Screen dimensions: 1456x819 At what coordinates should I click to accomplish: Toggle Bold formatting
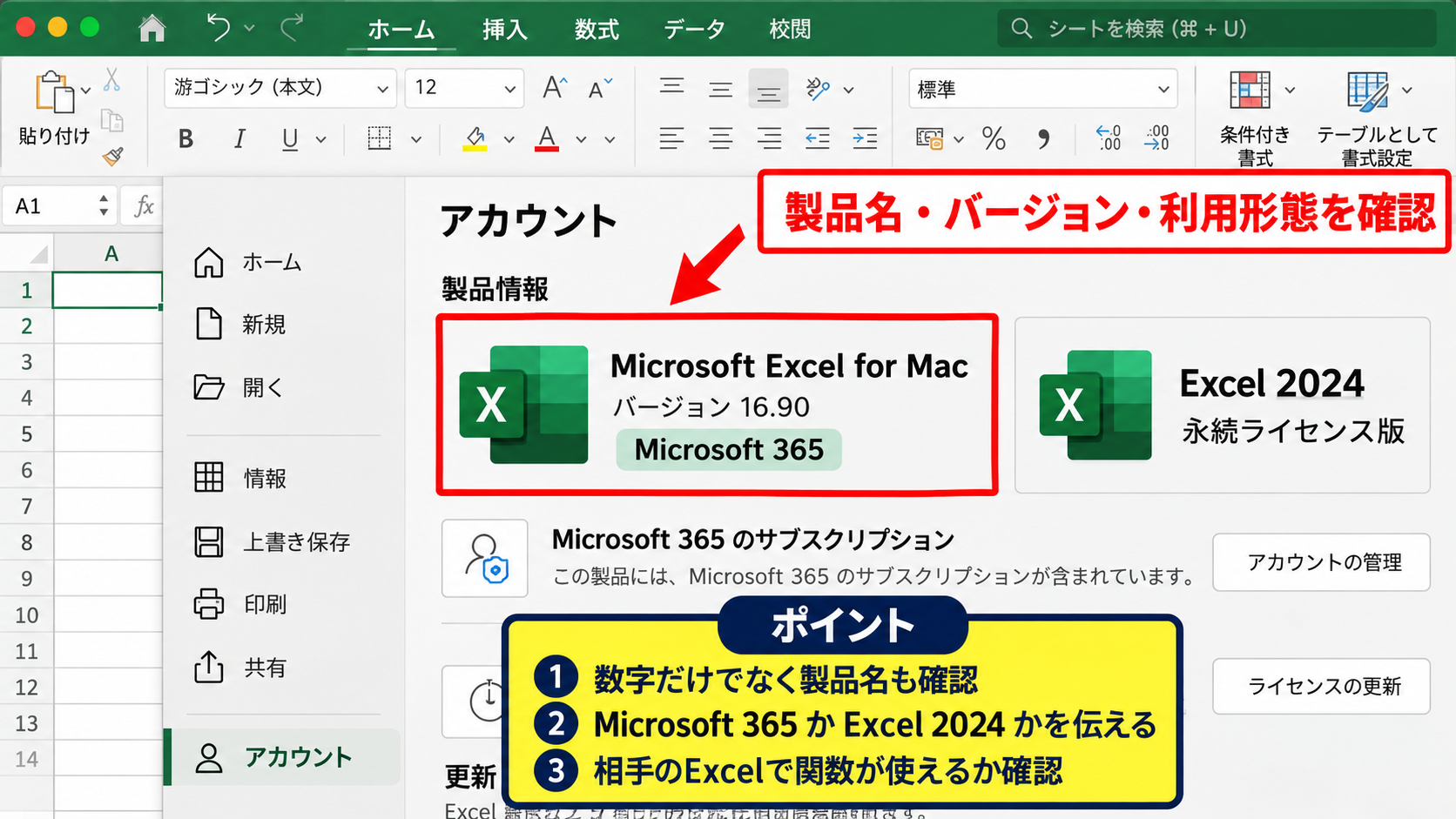(x=185, y=139)
